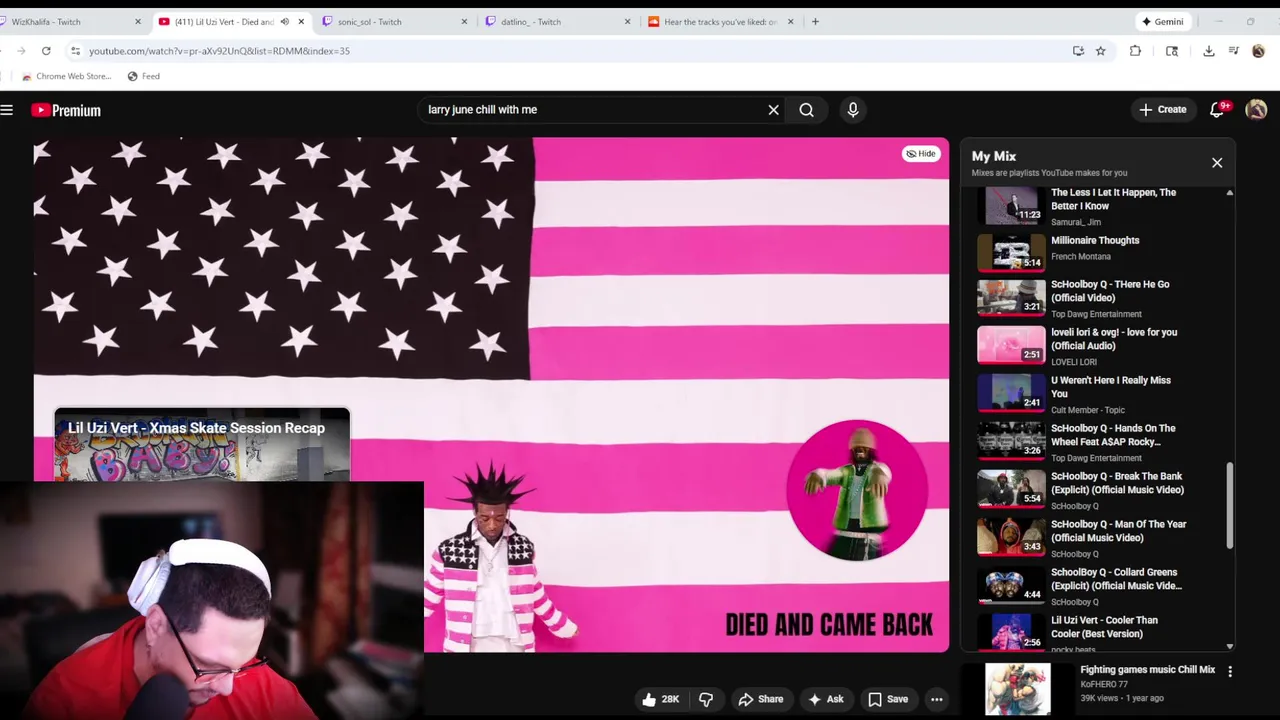The width and height of the screenshot is (1280, 720).
Task: Switch to Hear the tracks you've liked tab
Action: tap(718, 21)
